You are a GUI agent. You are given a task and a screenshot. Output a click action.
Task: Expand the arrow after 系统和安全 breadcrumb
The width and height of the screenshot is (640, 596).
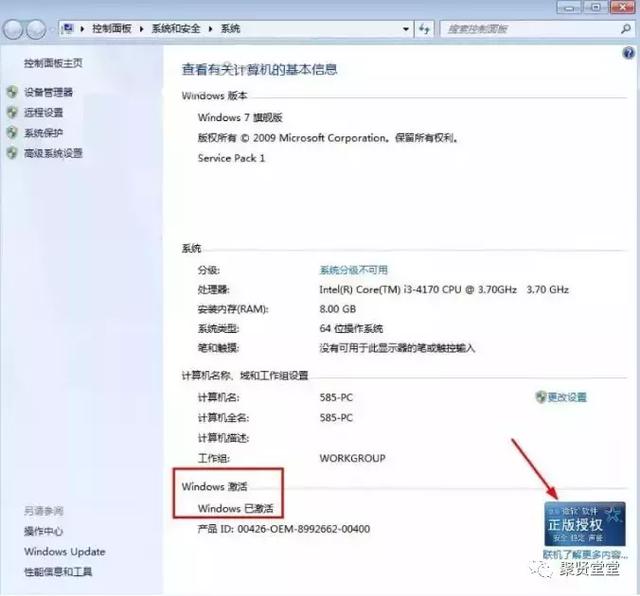tap(211, 29)
